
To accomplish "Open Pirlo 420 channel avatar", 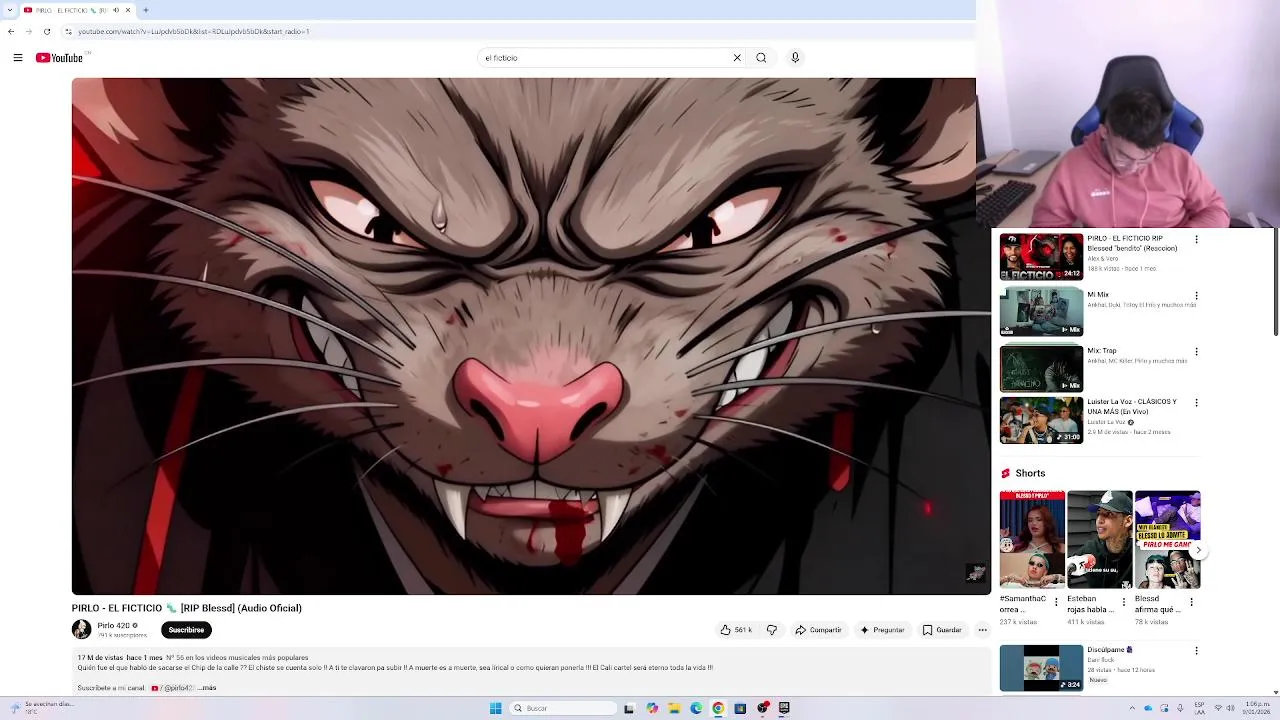I will point(81,629).
